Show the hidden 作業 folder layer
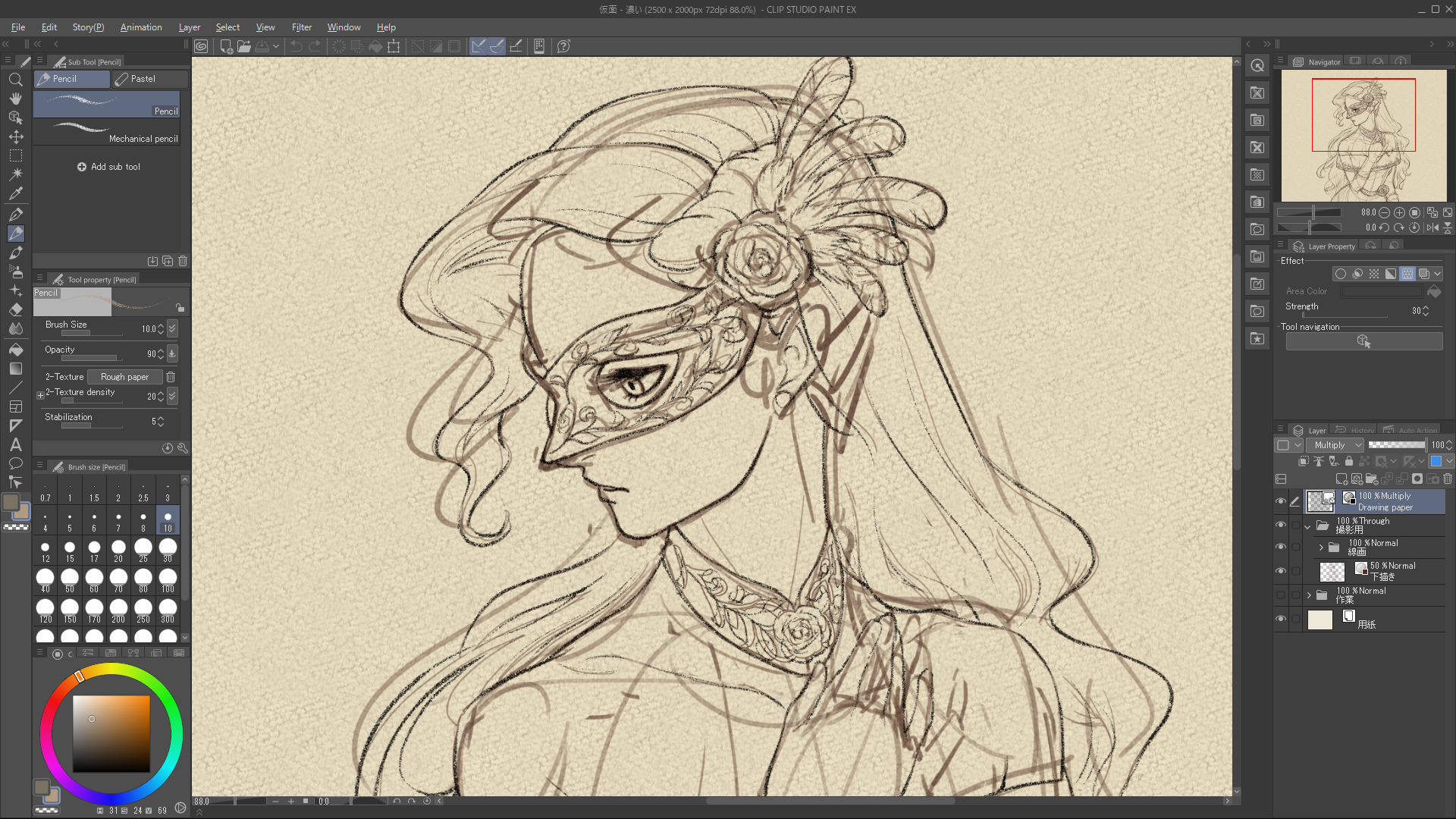Viewport: 1456px width, 819px height. click(x=1281, y=595)
